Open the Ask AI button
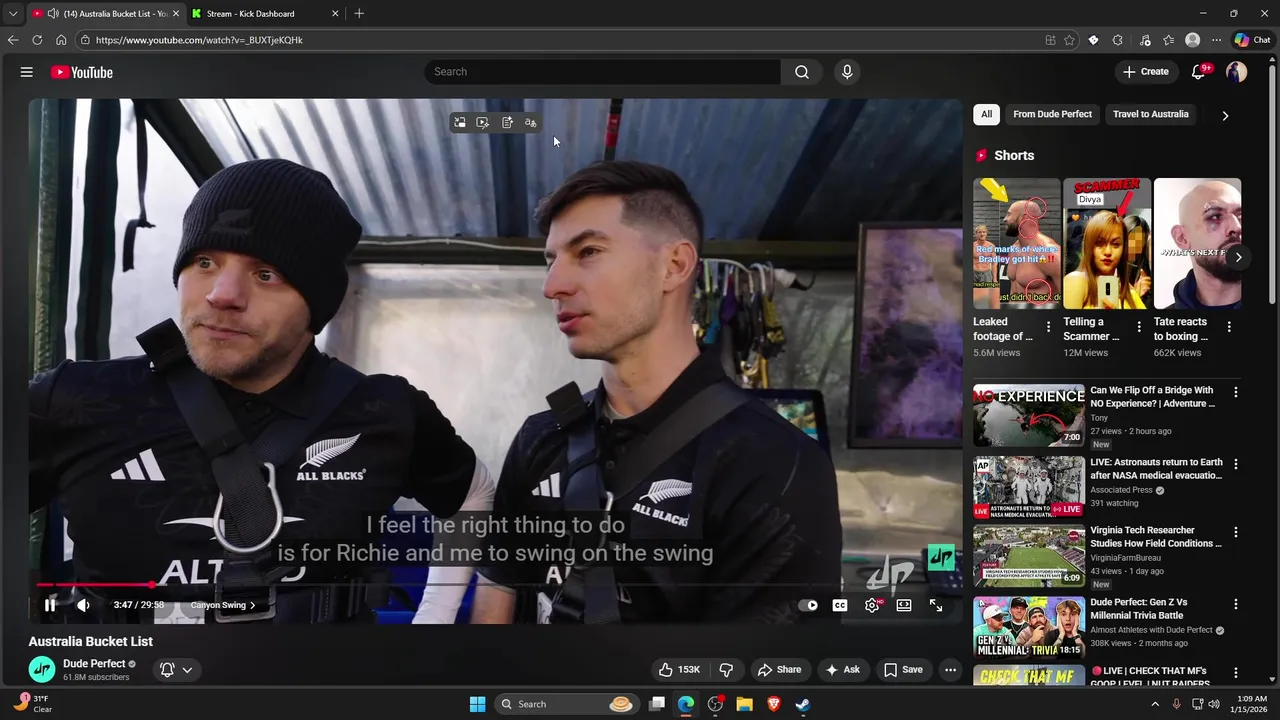1280x720 pixels. pyautogui.click(x=842, y=670)
